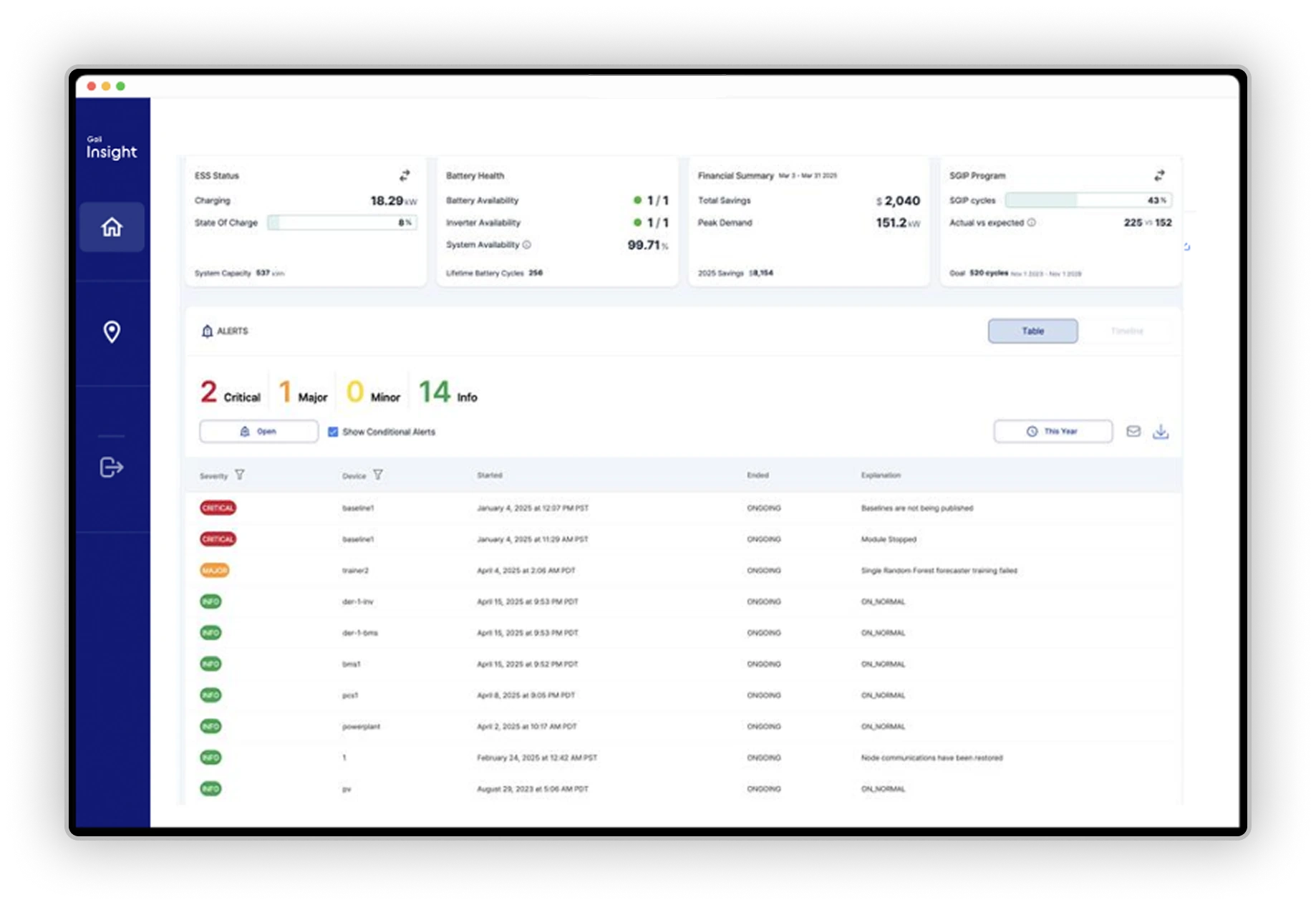Click the trainer2 device cell
1316x905 pixels.
[355, 571]
